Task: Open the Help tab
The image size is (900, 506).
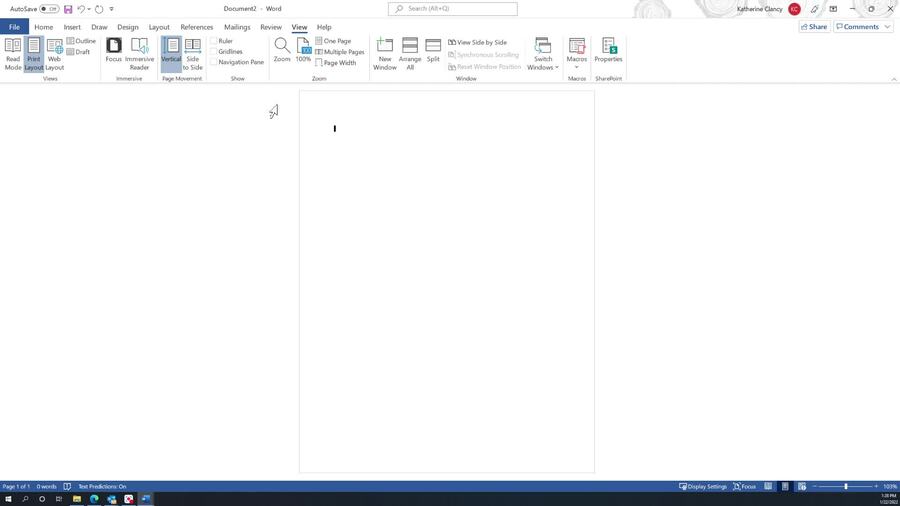Action: pos(324,27)
